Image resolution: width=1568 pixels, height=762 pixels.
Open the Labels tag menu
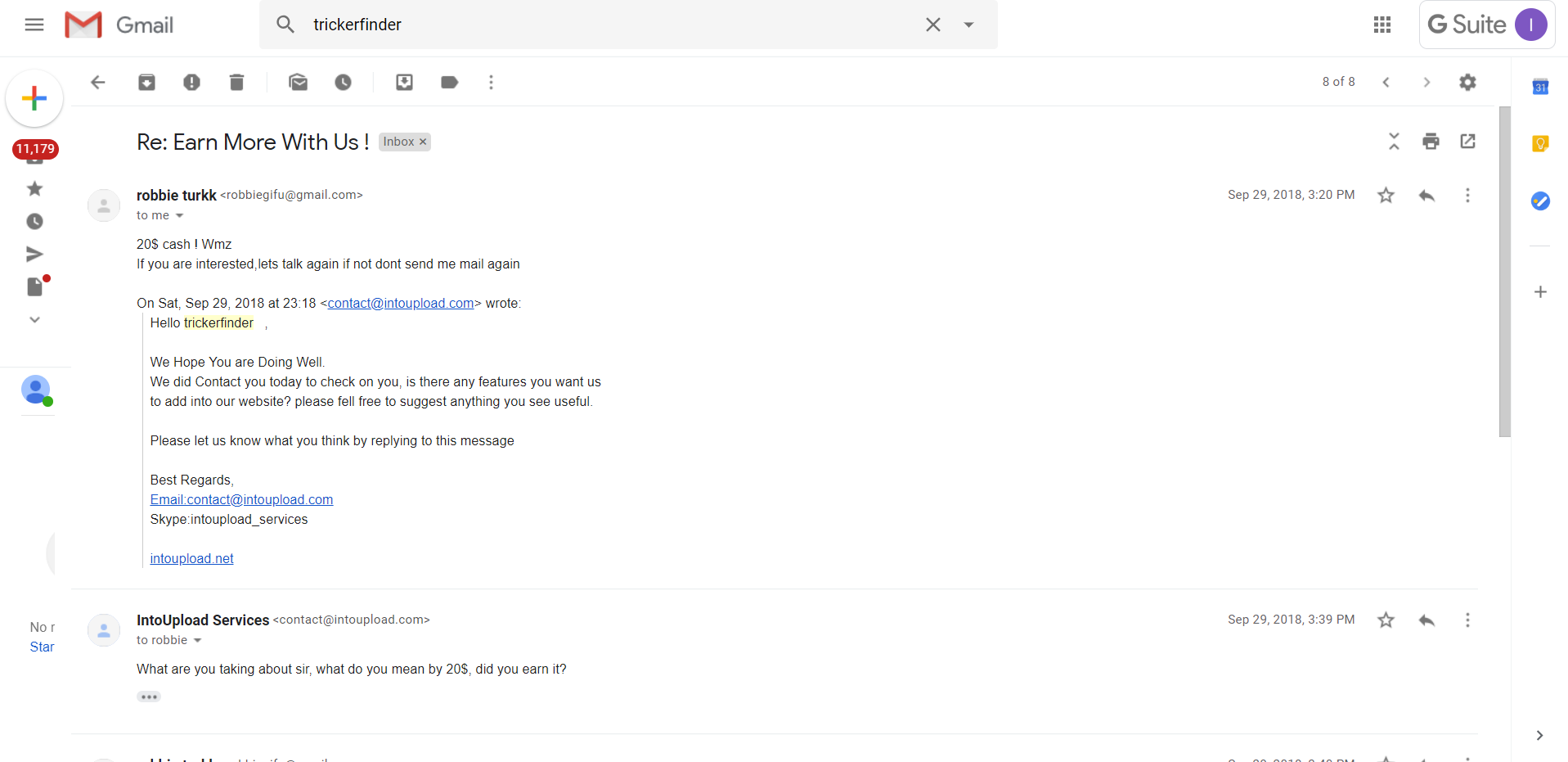point(449,82)
